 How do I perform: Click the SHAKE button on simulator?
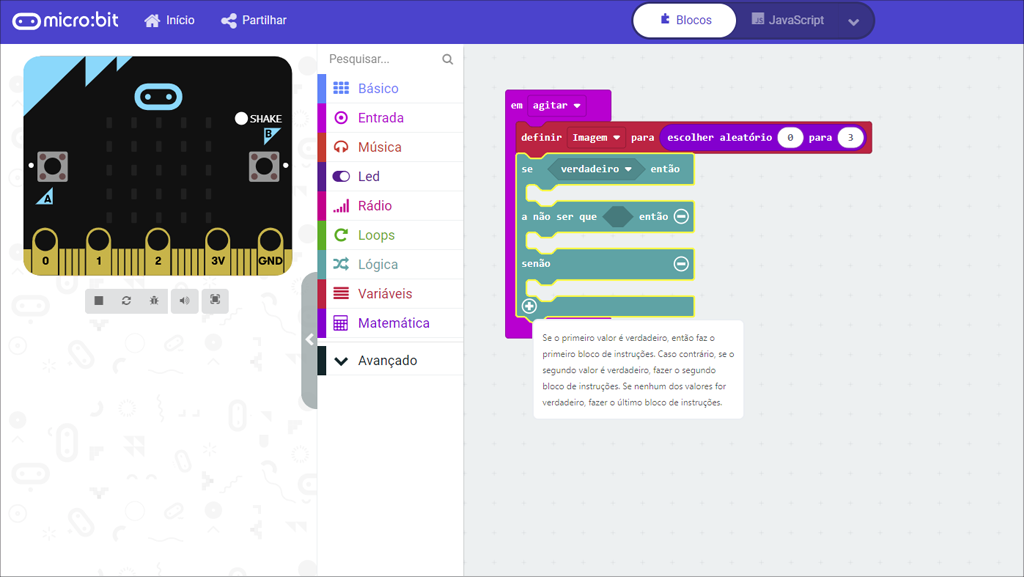pyautogui.click(x=241, y=118)
